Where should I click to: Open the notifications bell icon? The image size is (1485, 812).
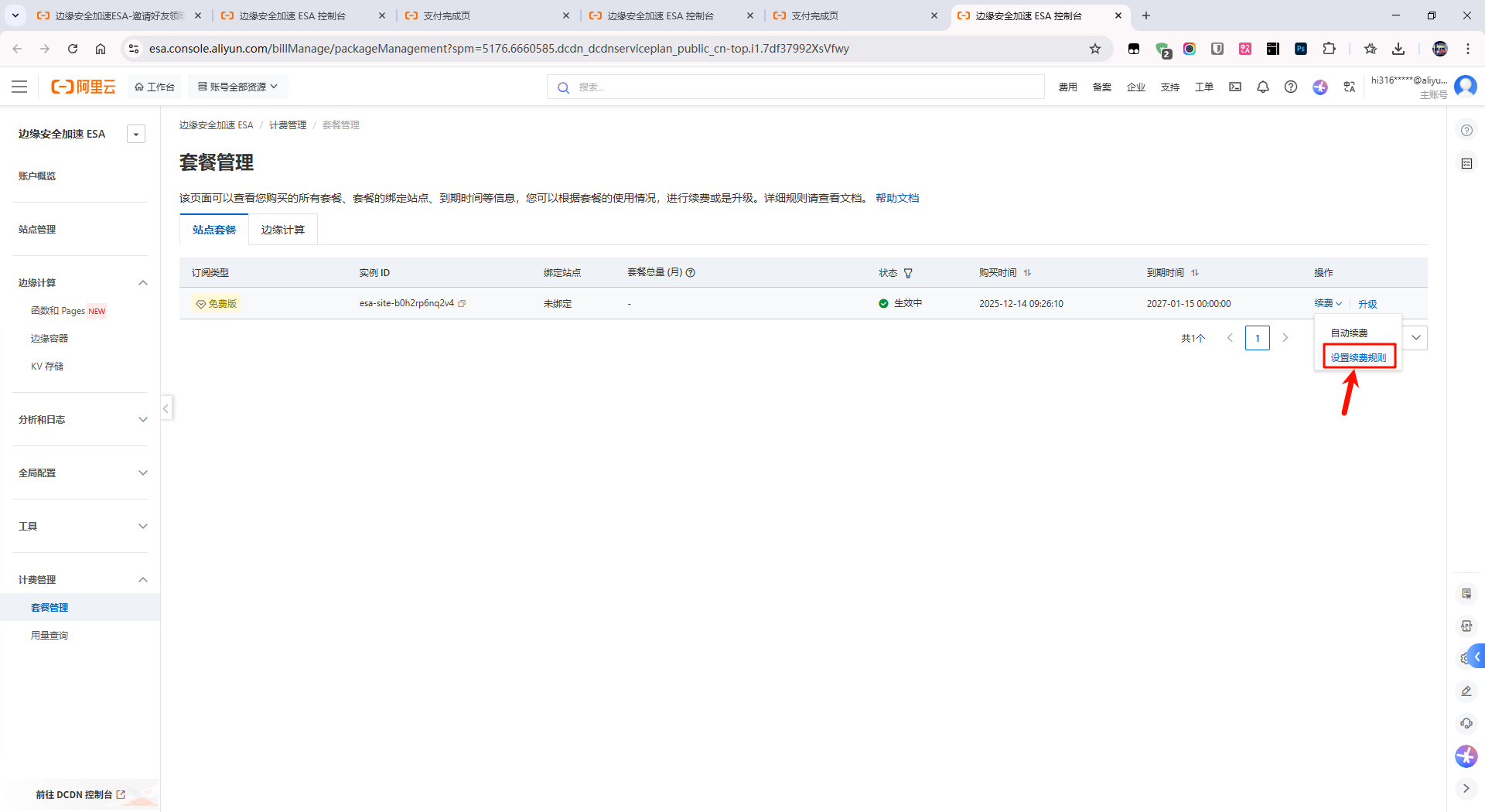[1263, 87]
